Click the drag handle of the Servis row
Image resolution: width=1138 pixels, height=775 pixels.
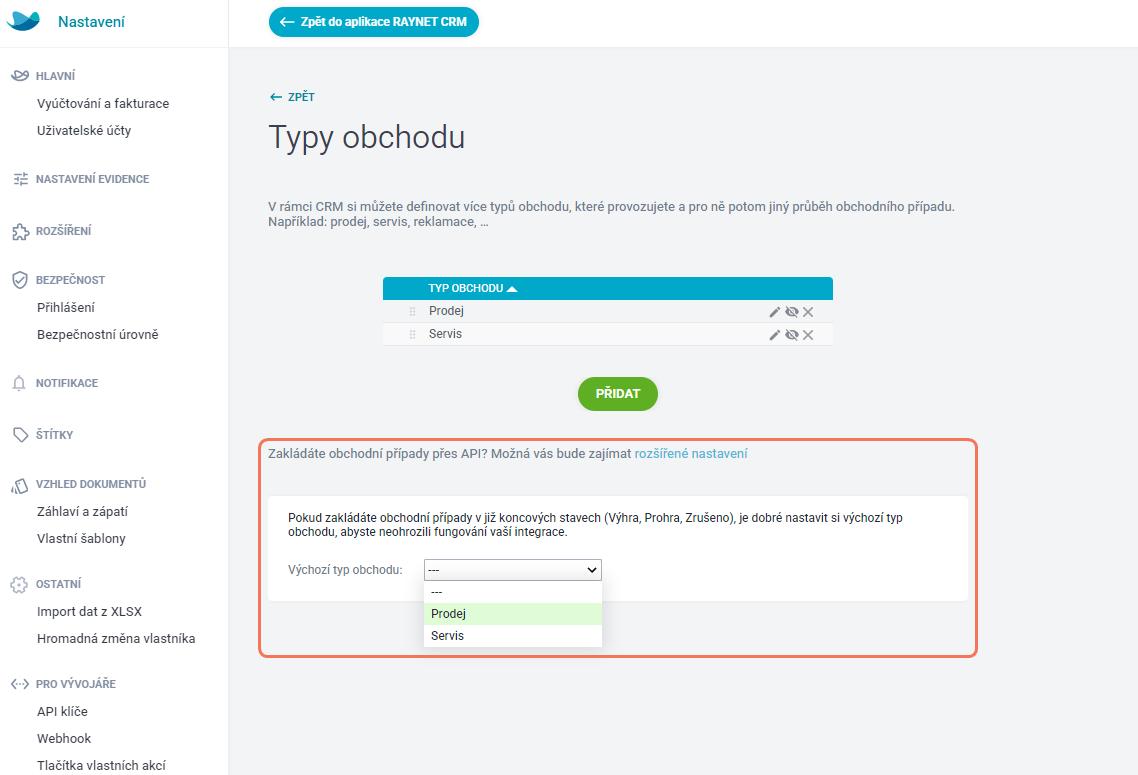coord(412,335)
